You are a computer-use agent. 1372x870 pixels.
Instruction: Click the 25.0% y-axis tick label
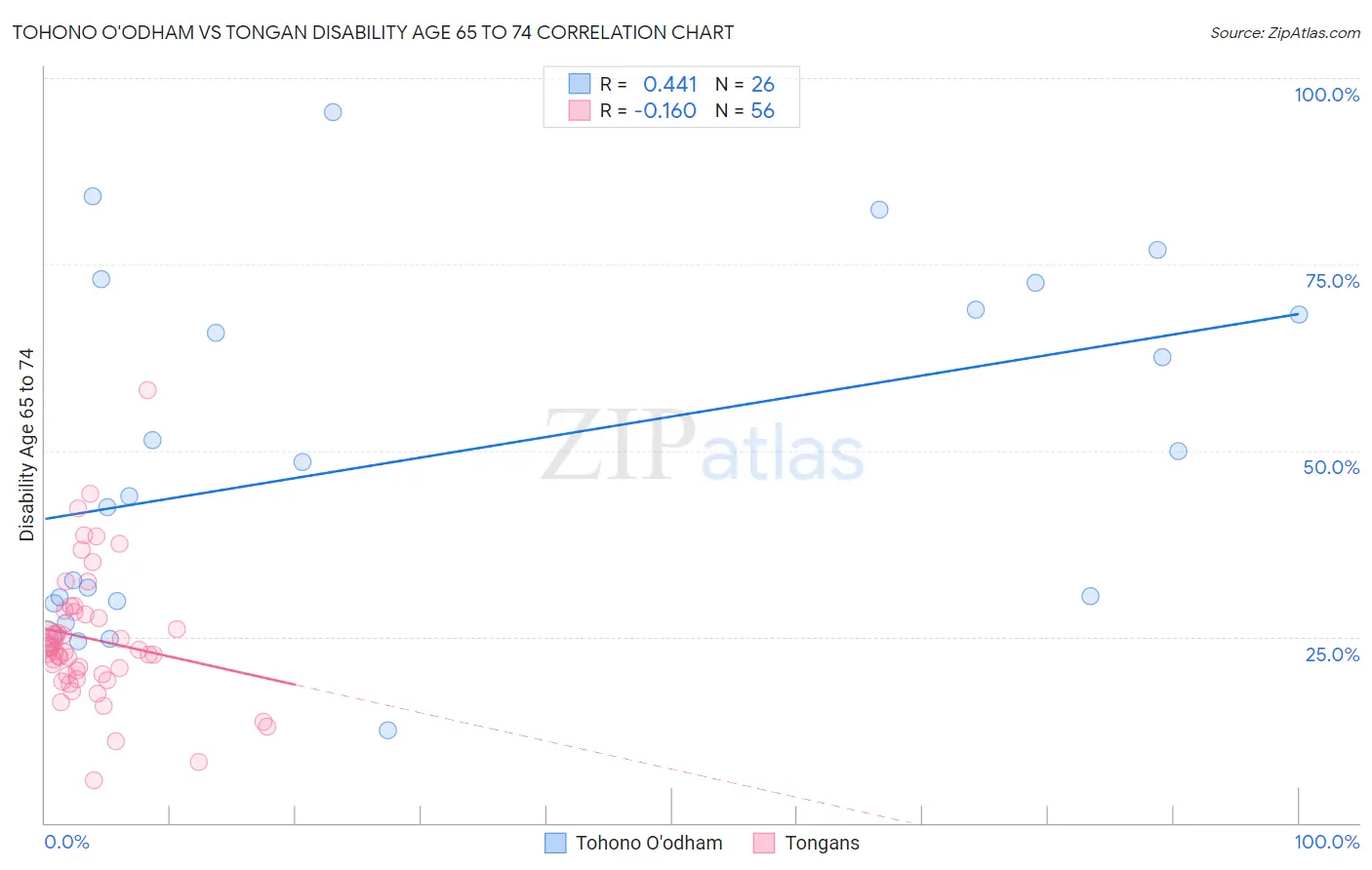click(x=1332, y=654)
